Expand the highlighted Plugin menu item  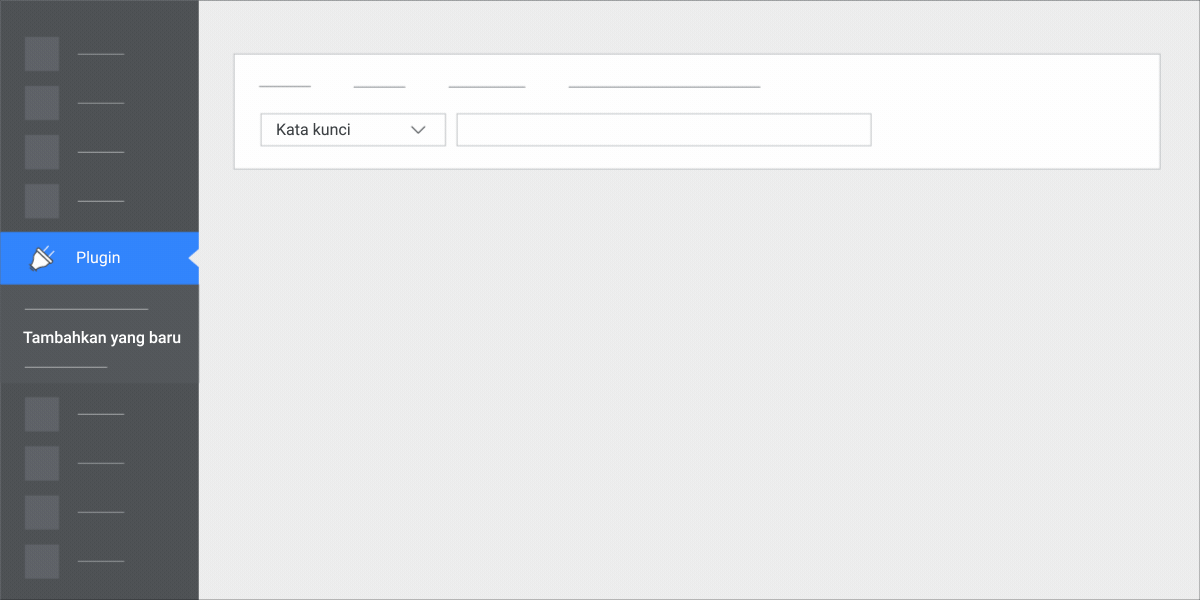(98, 257)
